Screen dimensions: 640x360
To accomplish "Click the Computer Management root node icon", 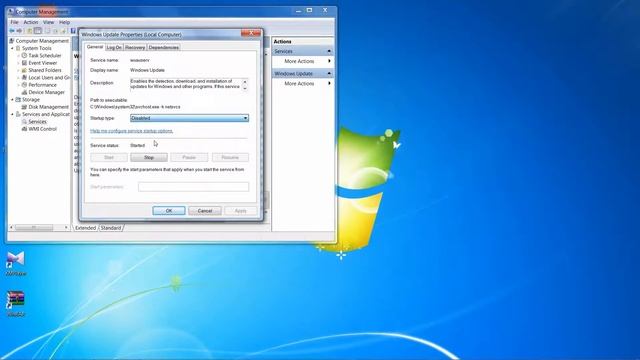I will [x=12, y=41].
